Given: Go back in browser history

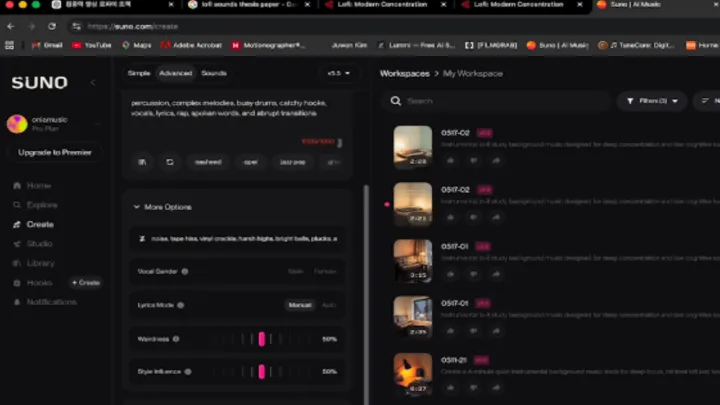Looking at the screenshot, I should coord(11,27).
